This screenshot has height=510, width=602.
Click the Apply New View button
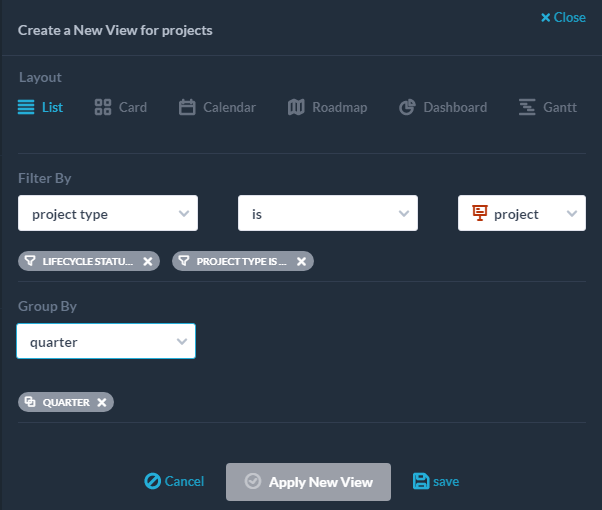308,482
